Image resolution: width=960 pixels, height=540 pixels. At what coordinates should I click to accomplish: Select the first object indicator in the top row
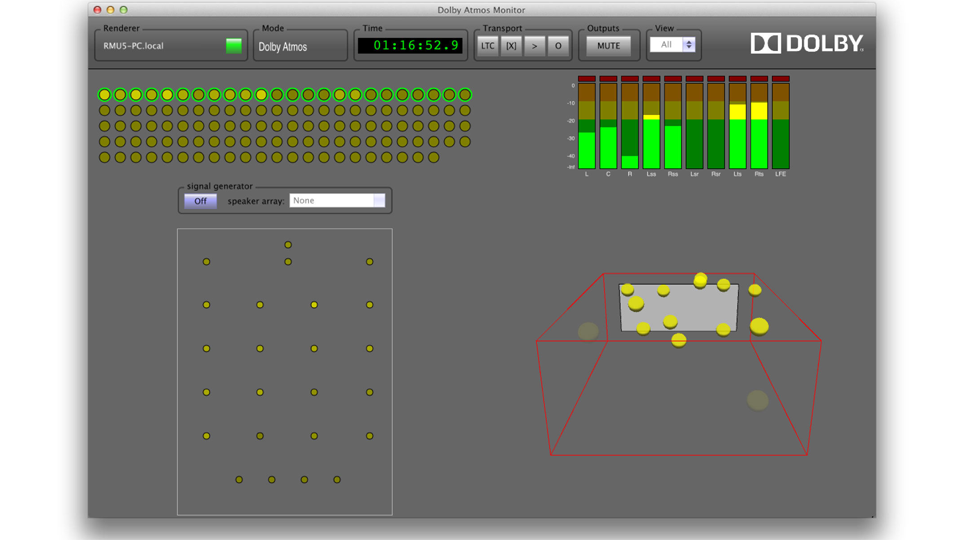click(105, 95)
